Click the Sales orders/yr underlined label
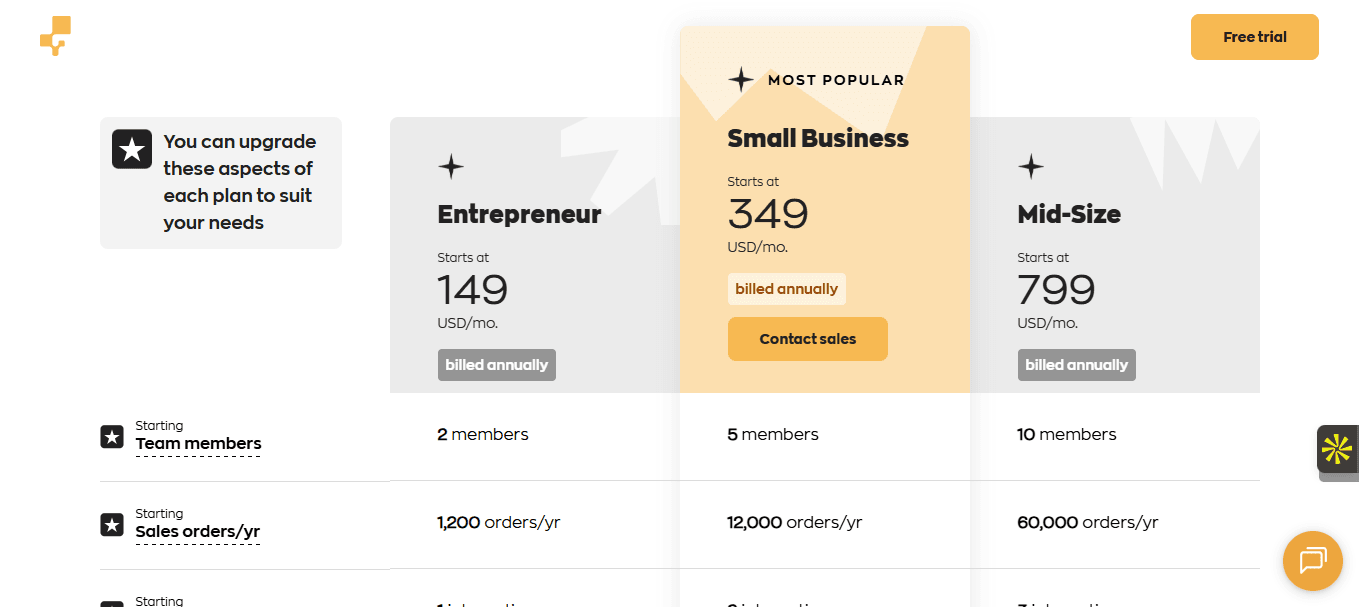The height and width of the screenshot is (607, 1359). pos(197,532)
